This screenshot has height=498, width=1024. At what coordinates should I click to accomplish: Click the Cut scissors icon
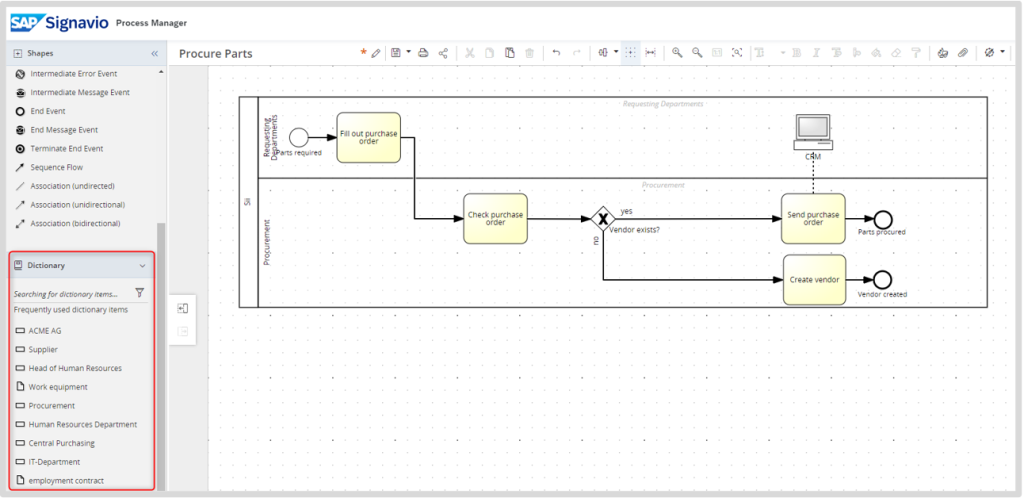pos(470,53)
